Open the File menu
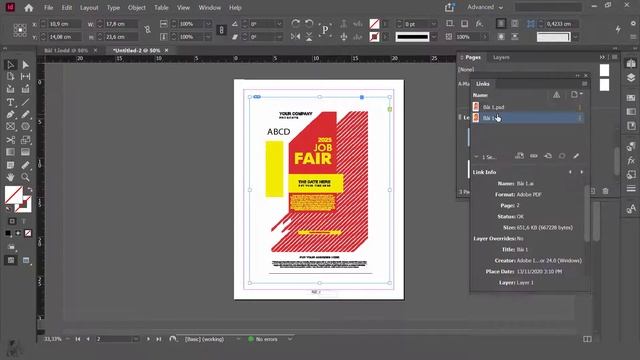The height and width of the screenshot is (360, 640). point(49,7)
